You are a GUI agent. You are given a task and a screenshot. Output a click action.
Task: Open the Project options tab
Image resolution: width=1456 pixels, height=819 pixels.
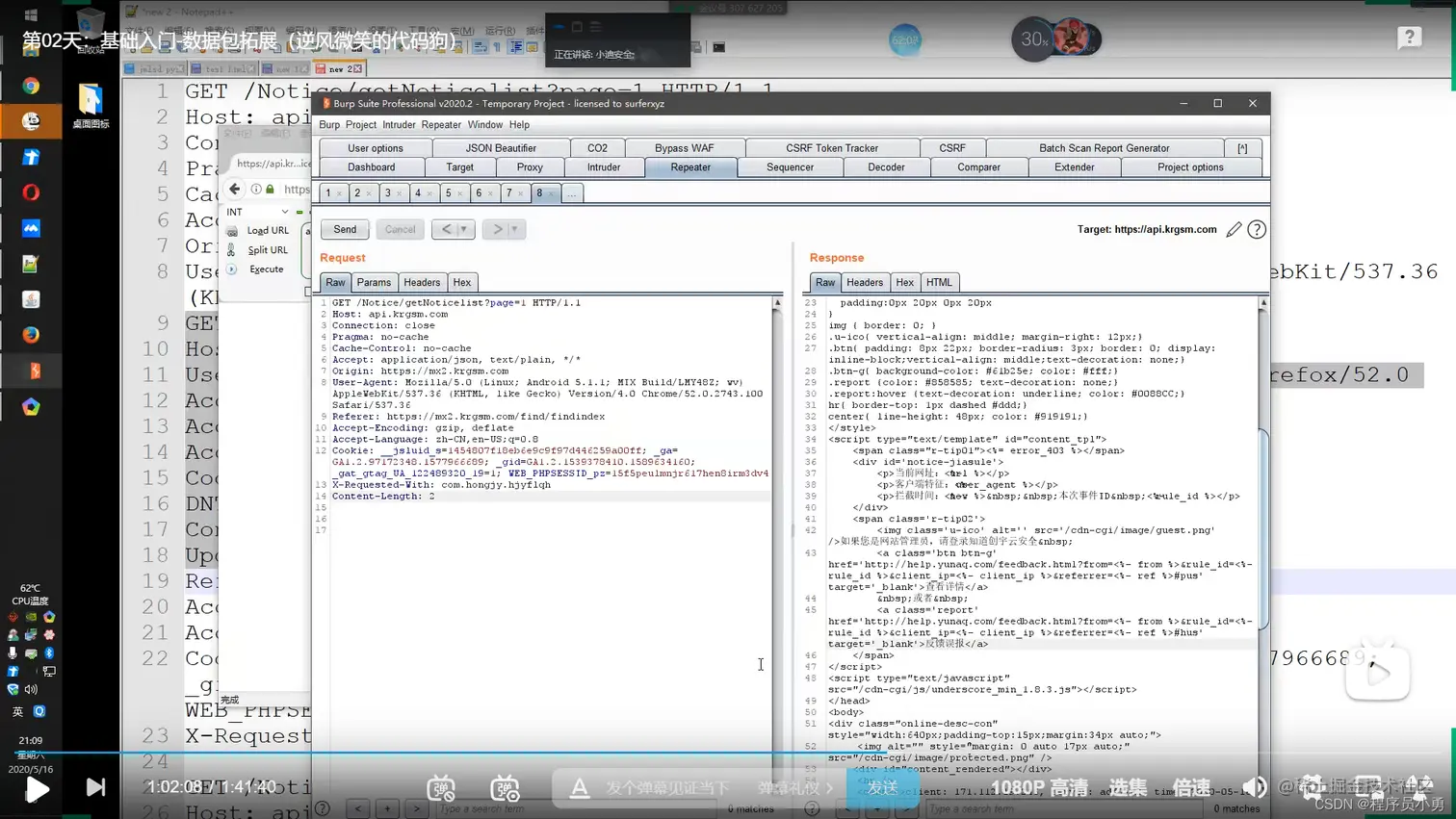tap(1190, 167)
